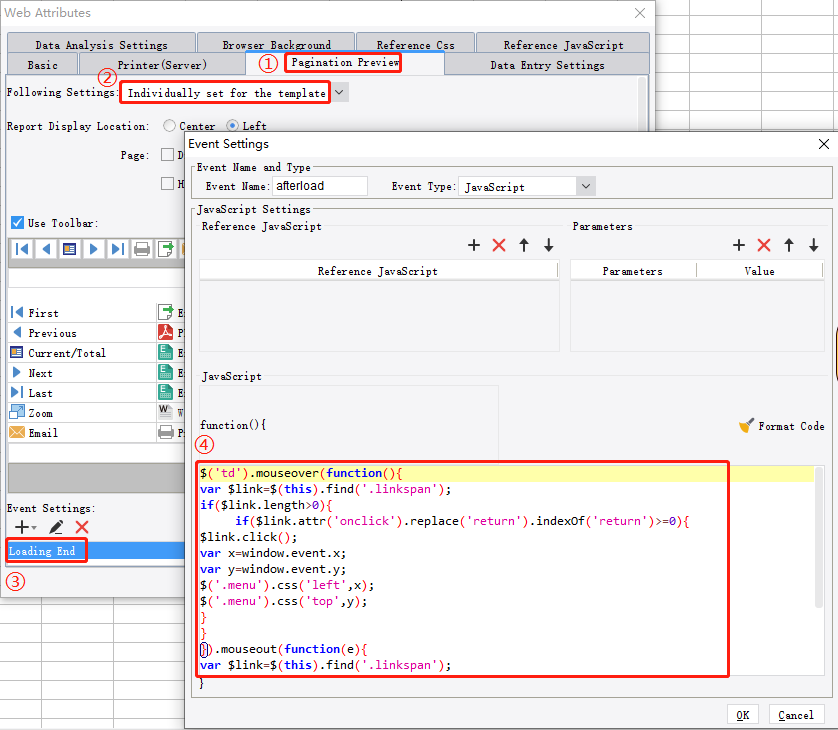Select the Center report display location radio
The height and width of the screenshot is (730, 838).
point(168,127)
